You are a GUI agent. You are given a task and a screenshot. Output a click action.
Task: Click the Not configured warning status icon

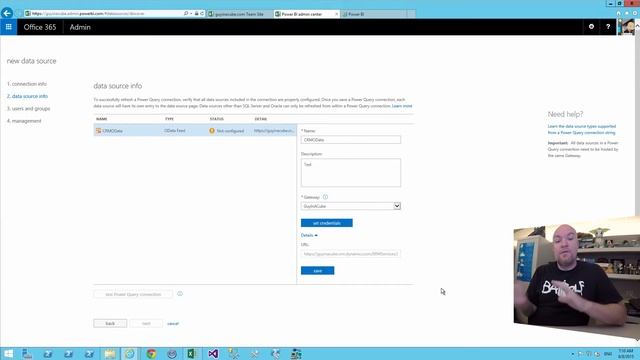(212, 131)
